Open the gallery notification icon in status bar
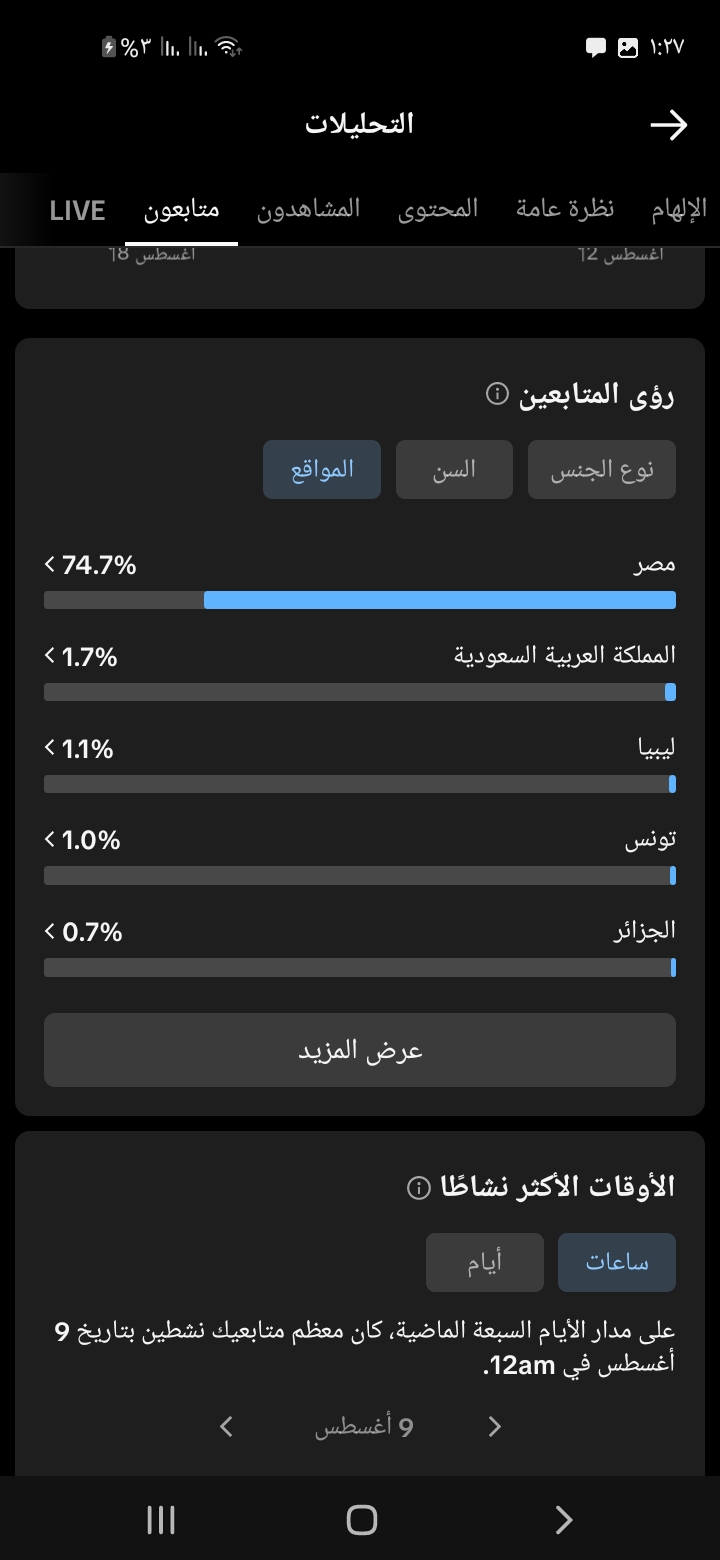Viewport: 720px width, 1560px height. coord(628,47)
